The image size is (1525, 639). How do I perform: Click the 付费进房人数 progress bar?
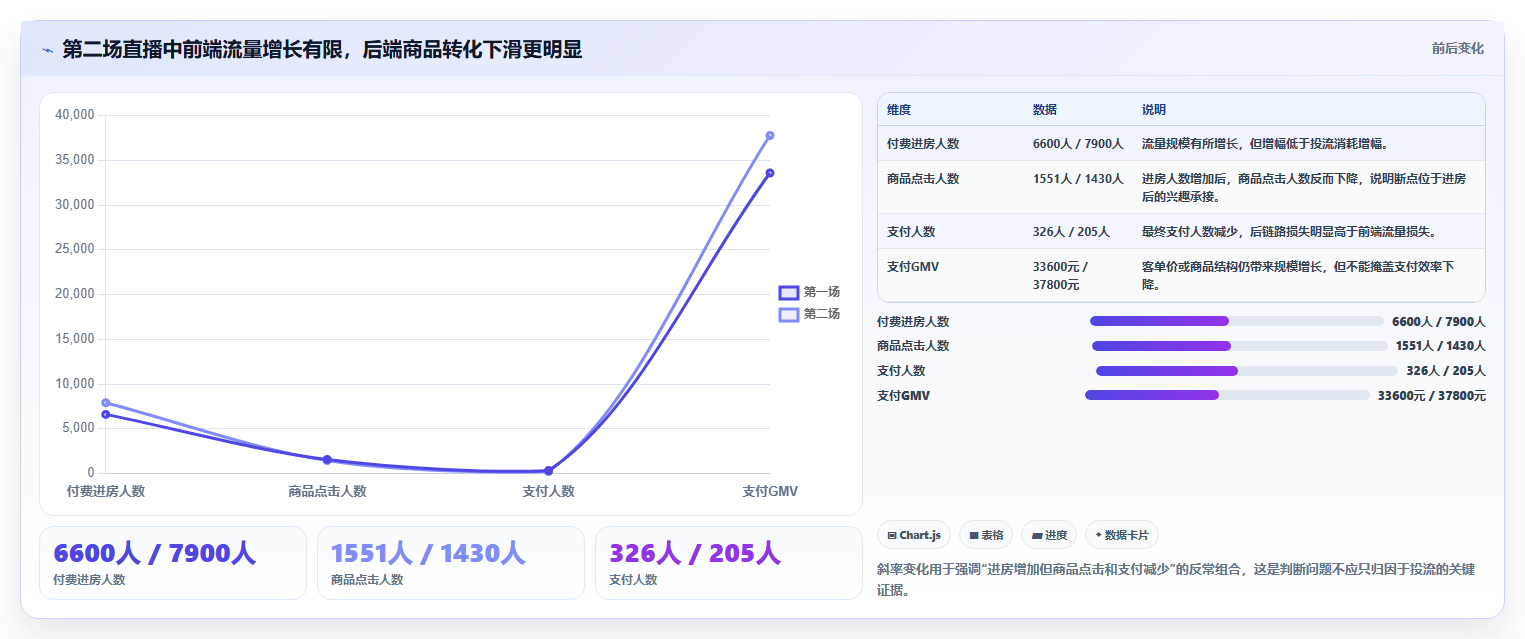coord(1237,321)
